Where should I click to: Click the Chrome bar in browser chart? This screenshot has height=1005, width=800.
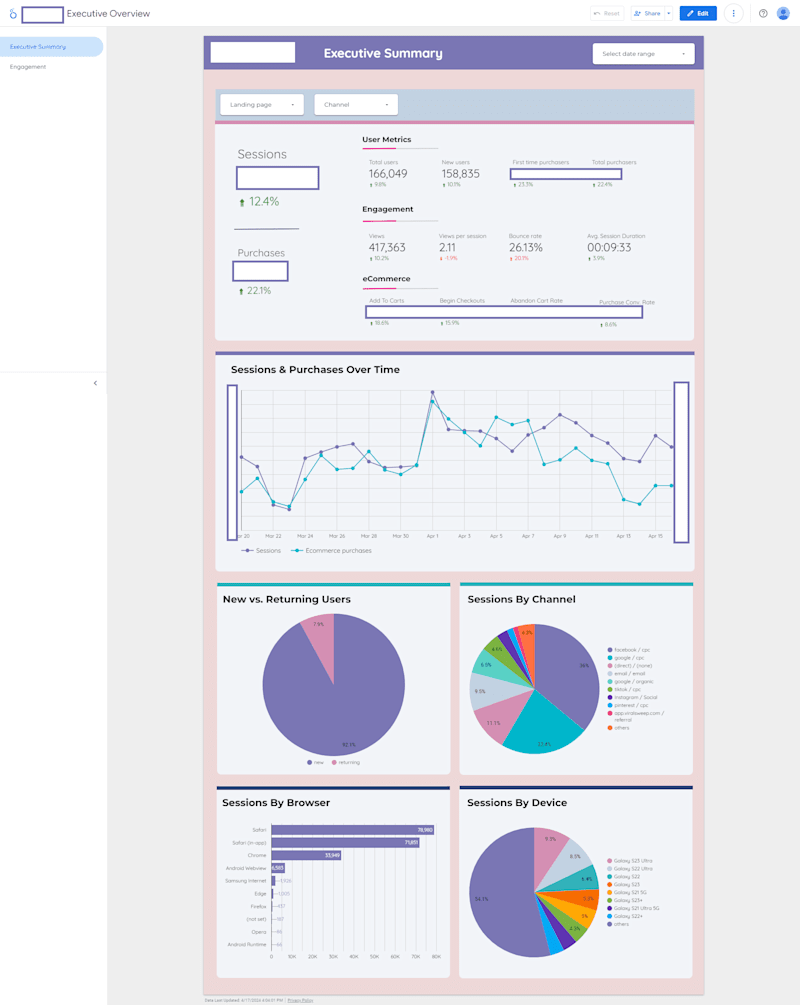point(306,856)
